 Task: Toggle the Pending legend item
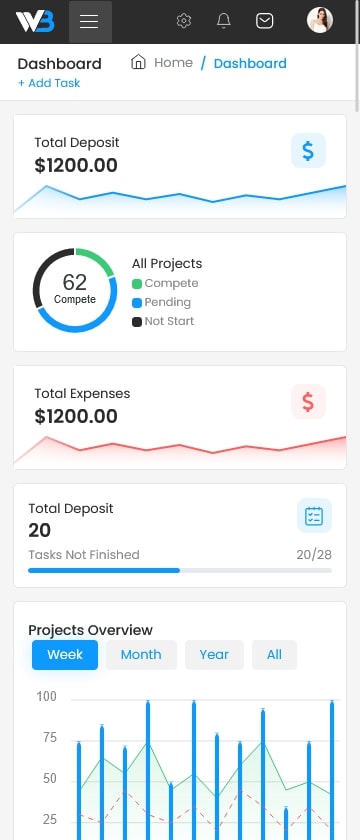pos(161,302)
